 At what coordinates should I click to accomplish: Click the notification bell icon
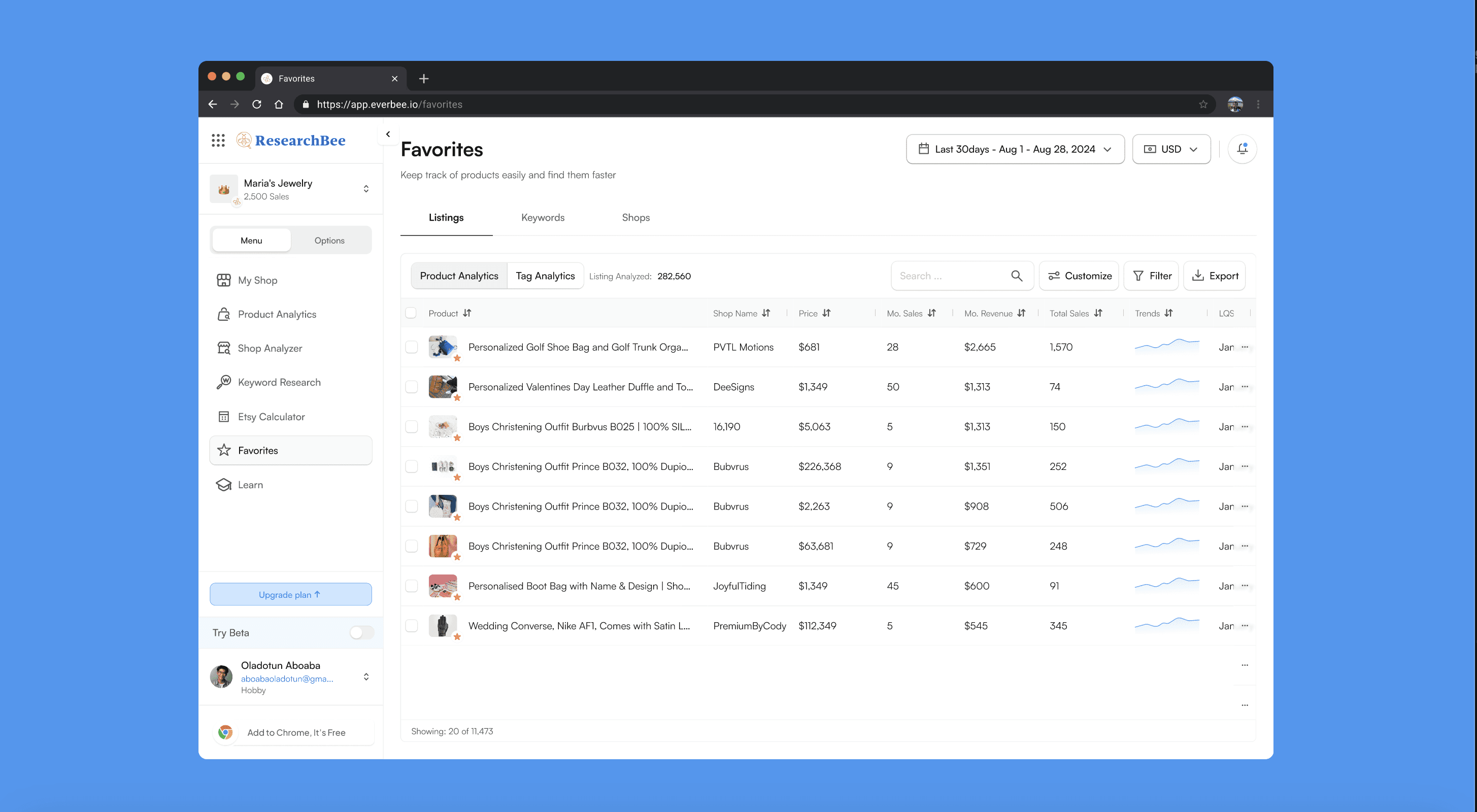tap(1242, 149)
